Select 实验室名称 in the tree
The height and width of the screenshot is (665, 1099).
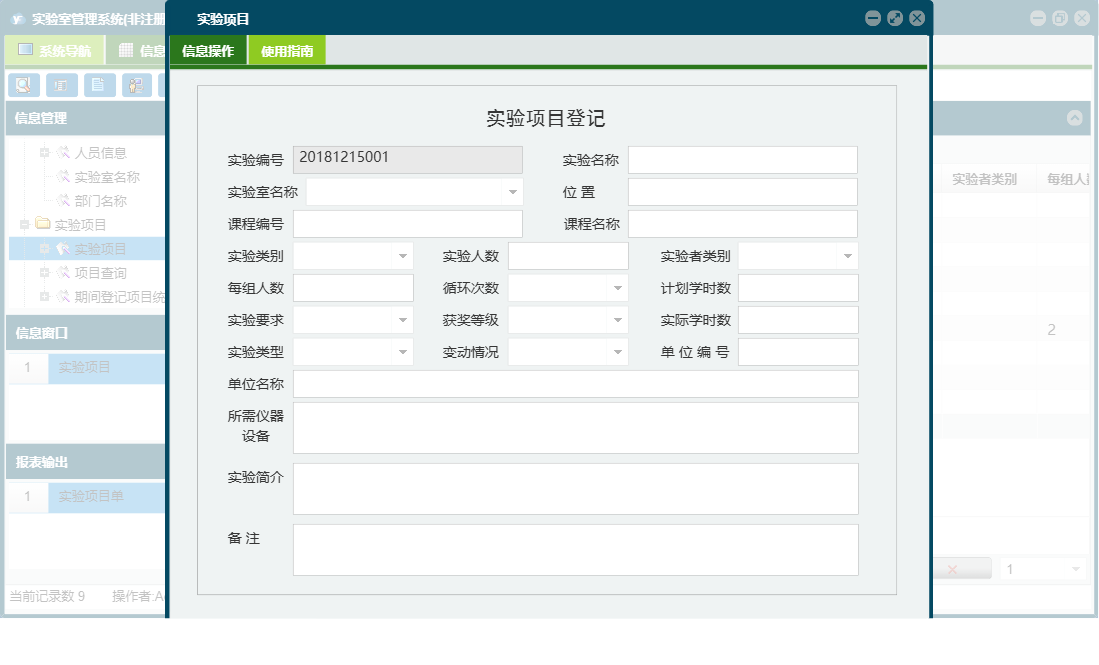[107, 177]
